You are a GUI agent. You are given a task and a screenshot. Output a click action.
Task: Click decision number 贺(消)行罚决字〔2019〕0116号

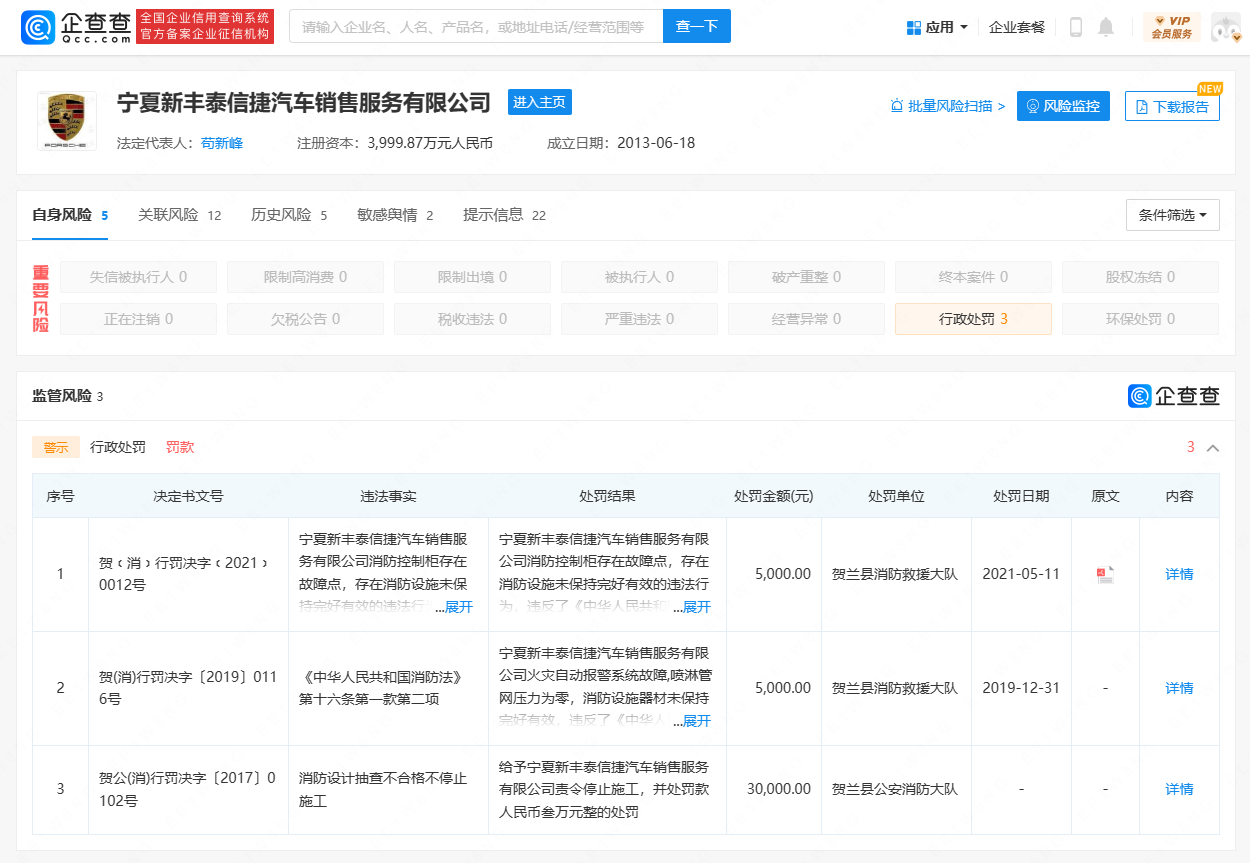187,688
